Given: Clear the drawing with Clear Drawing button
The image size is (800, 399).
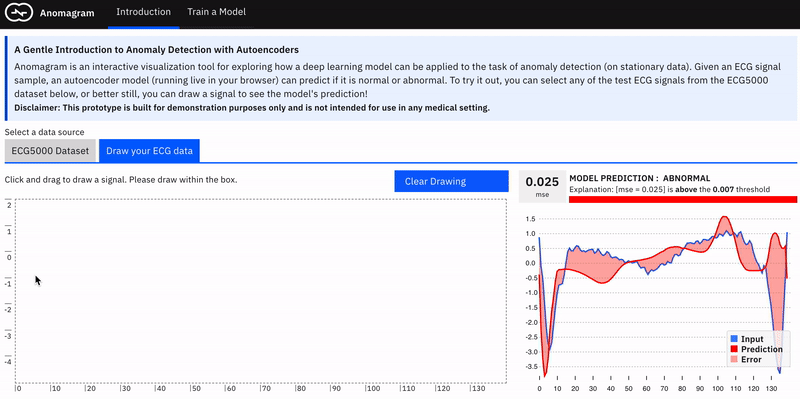Looking at the screenshot, I should [452, 181].
